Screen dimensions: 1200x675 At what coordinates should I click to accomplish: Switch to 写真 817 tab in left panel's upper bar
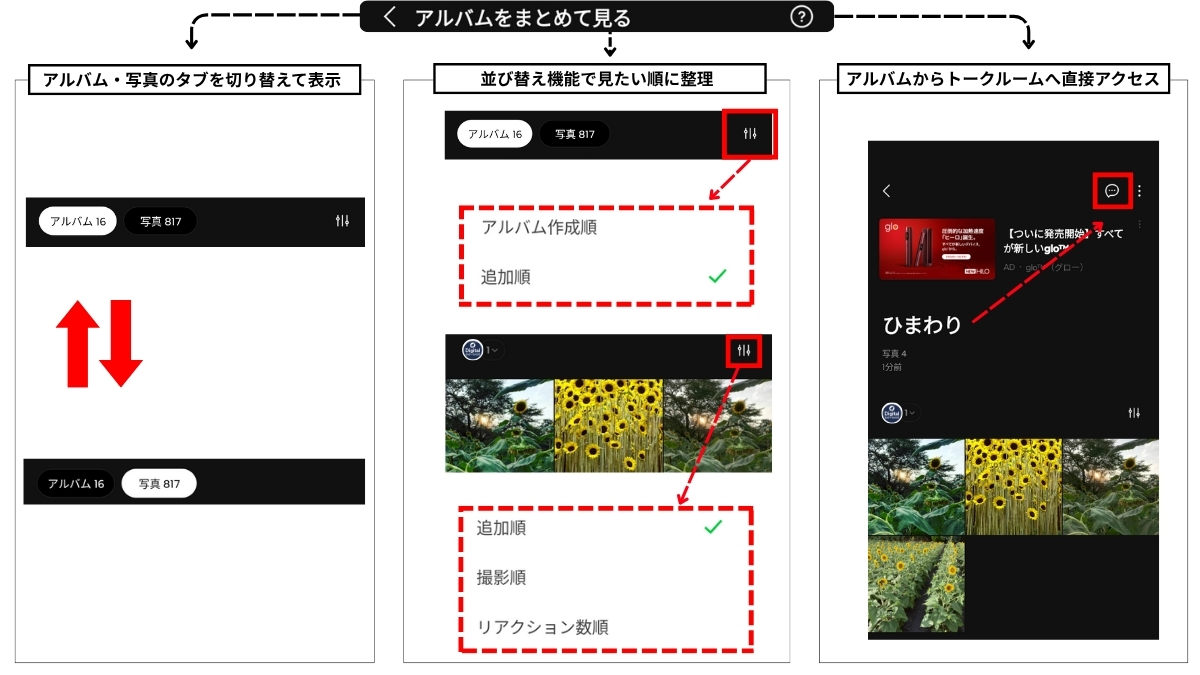160,221
